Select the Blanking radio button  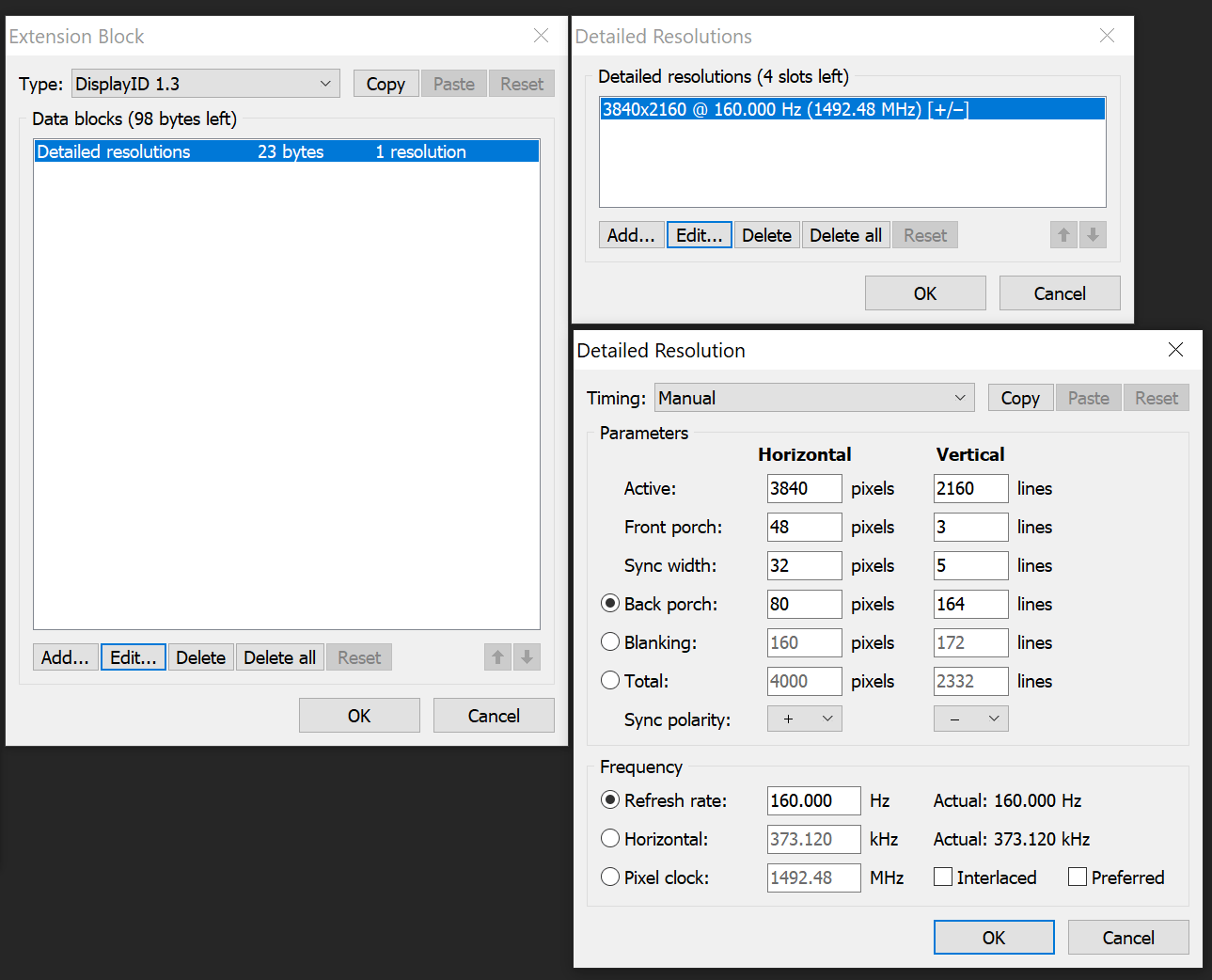point(610,642)
